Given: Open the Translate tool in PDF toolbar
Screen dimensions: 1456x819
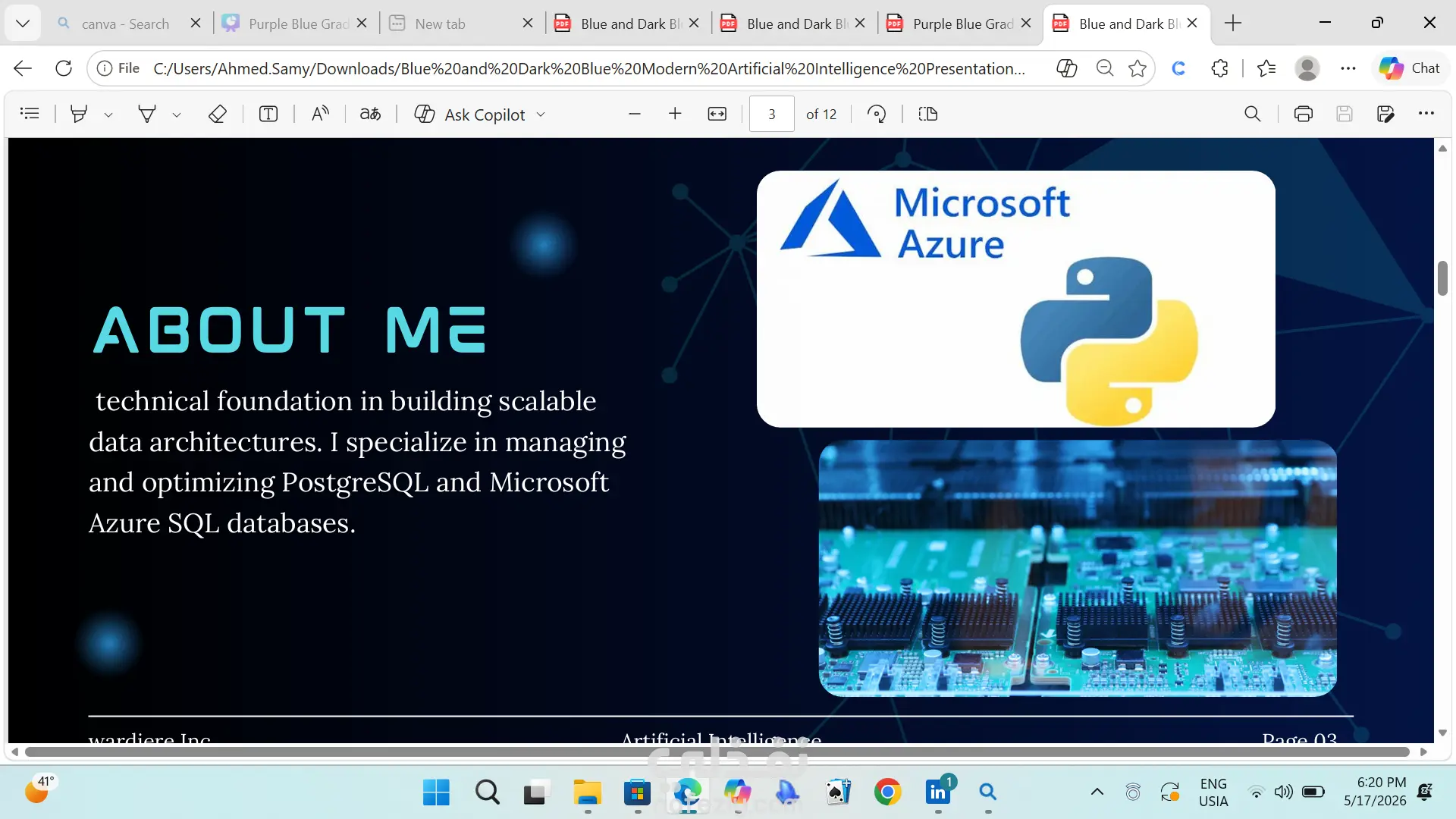Looking at the screenshot, I should (370, 114).
